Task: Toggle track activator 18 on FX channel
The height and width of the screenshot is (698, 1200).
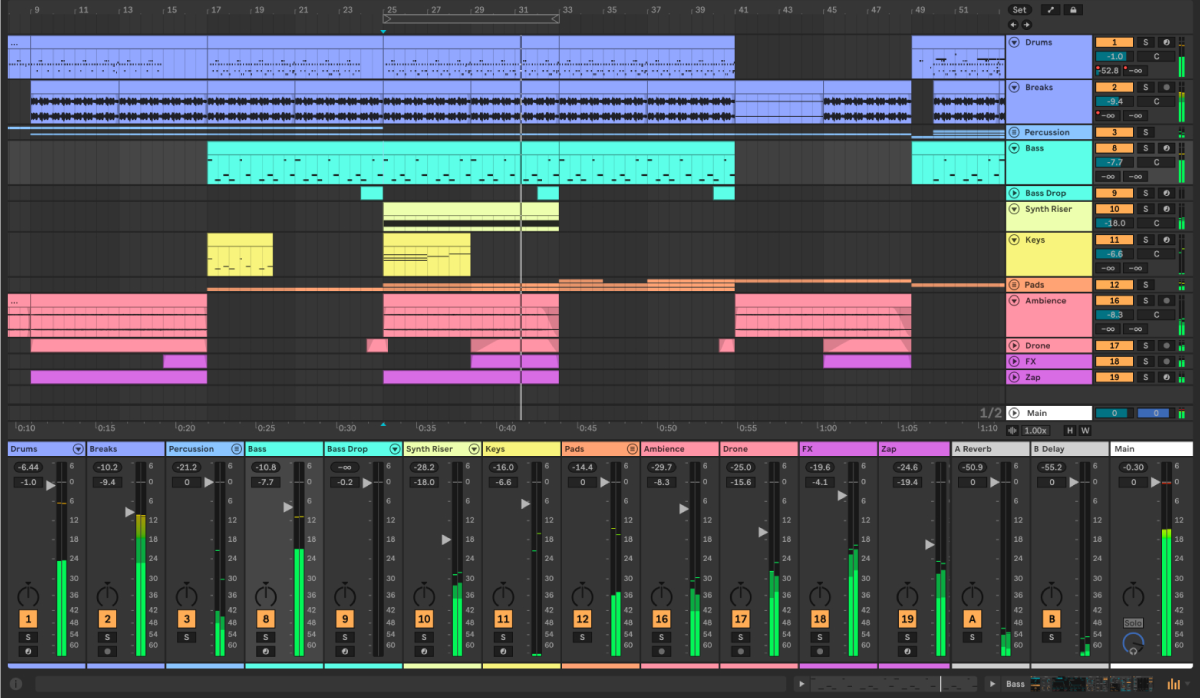Action: click(820, 619)
